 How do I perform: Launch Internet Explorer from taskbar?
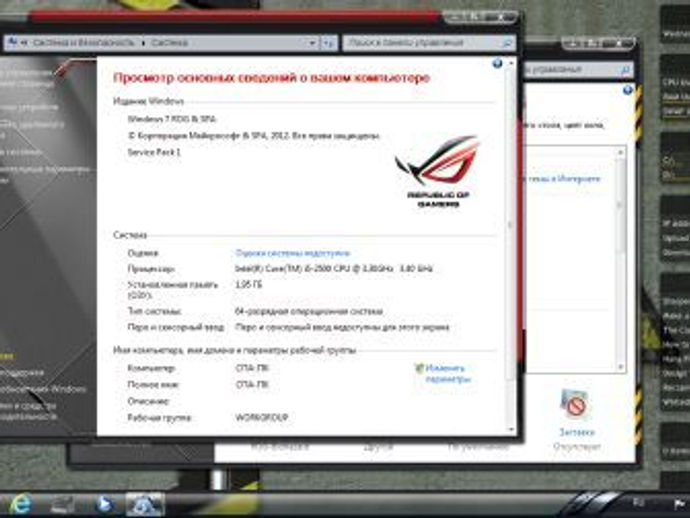pos(20,503)
